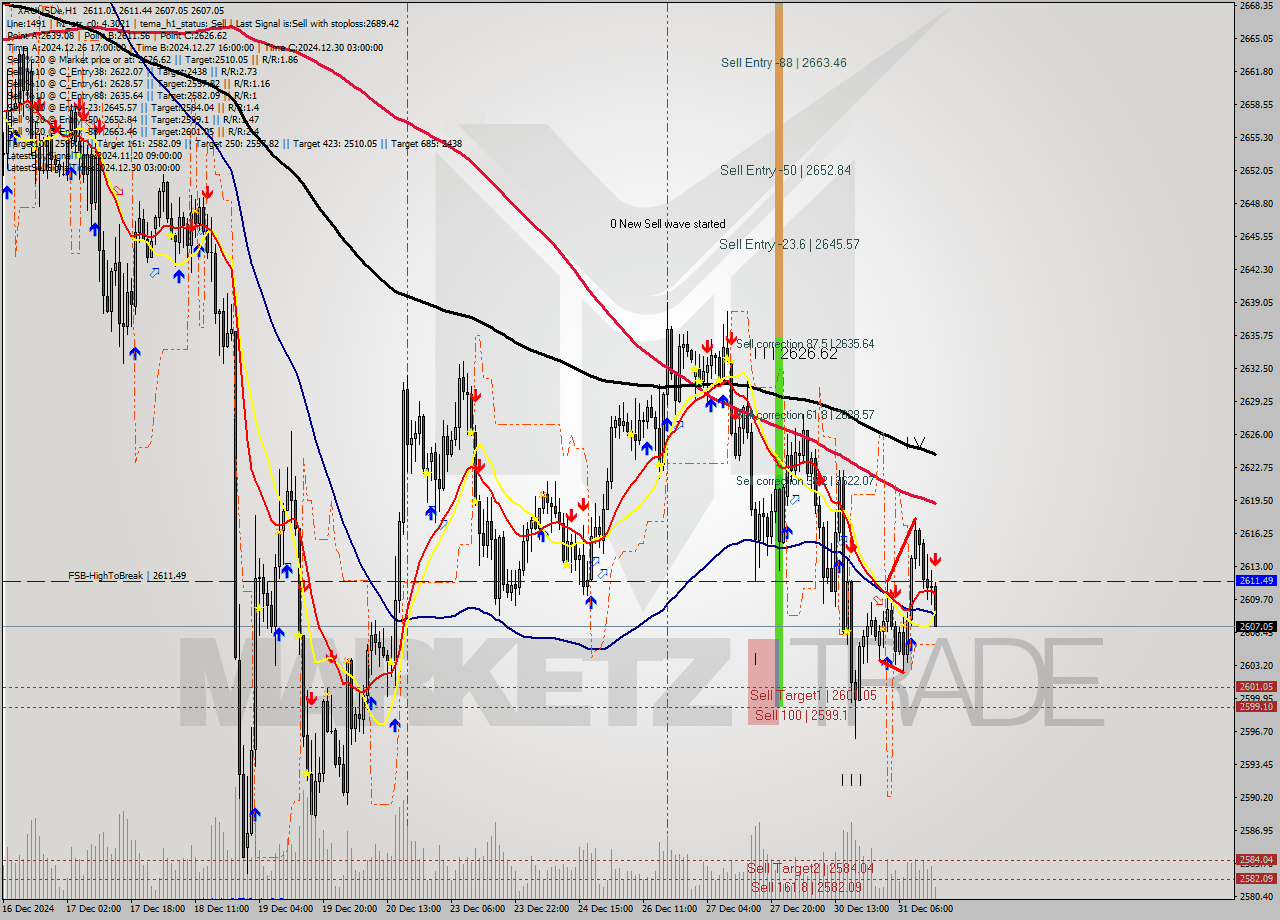Click the 2626.00 price axis value
Viewport: 1280px width, 920px height.
1256,435
